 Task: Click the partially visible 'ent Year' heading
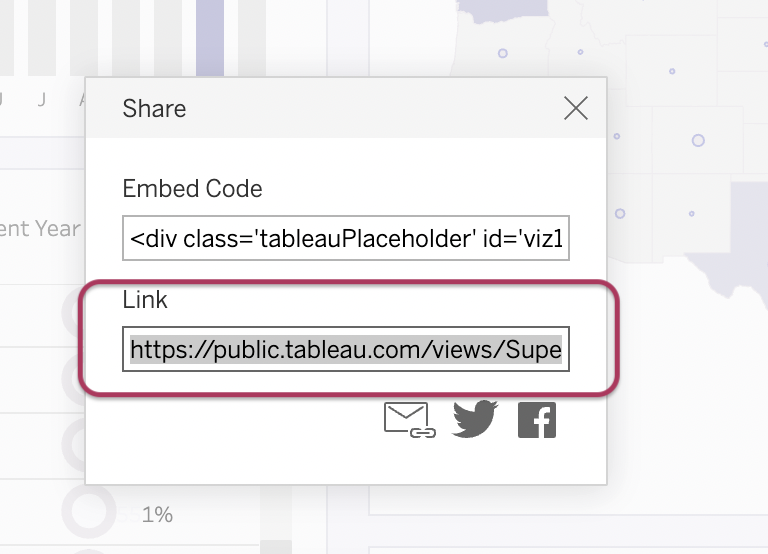40,229
